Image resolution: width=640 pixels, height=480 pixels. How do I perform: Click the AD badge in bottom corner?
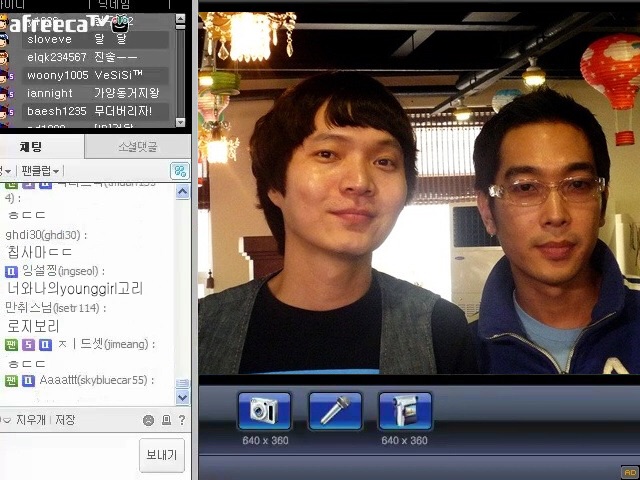pos(629,472)
